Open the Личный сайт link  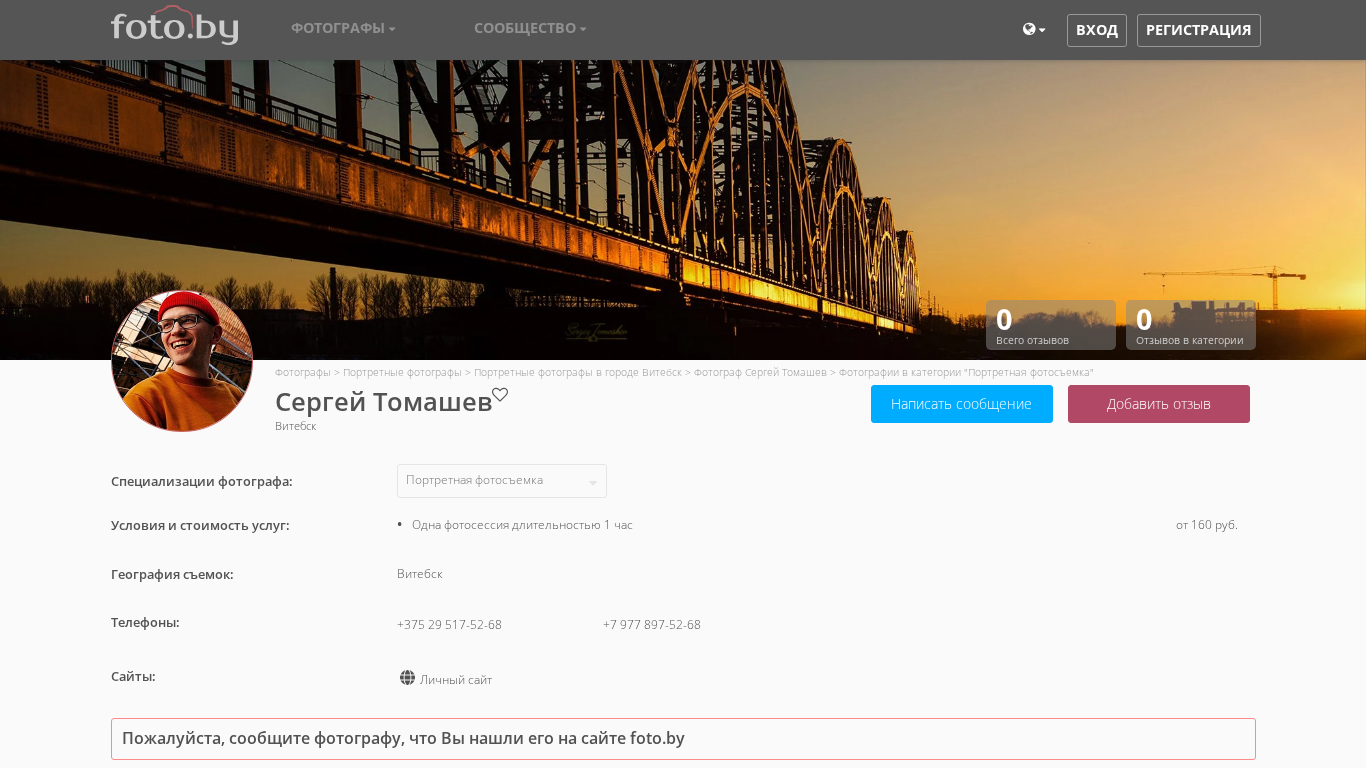(456, 680)
